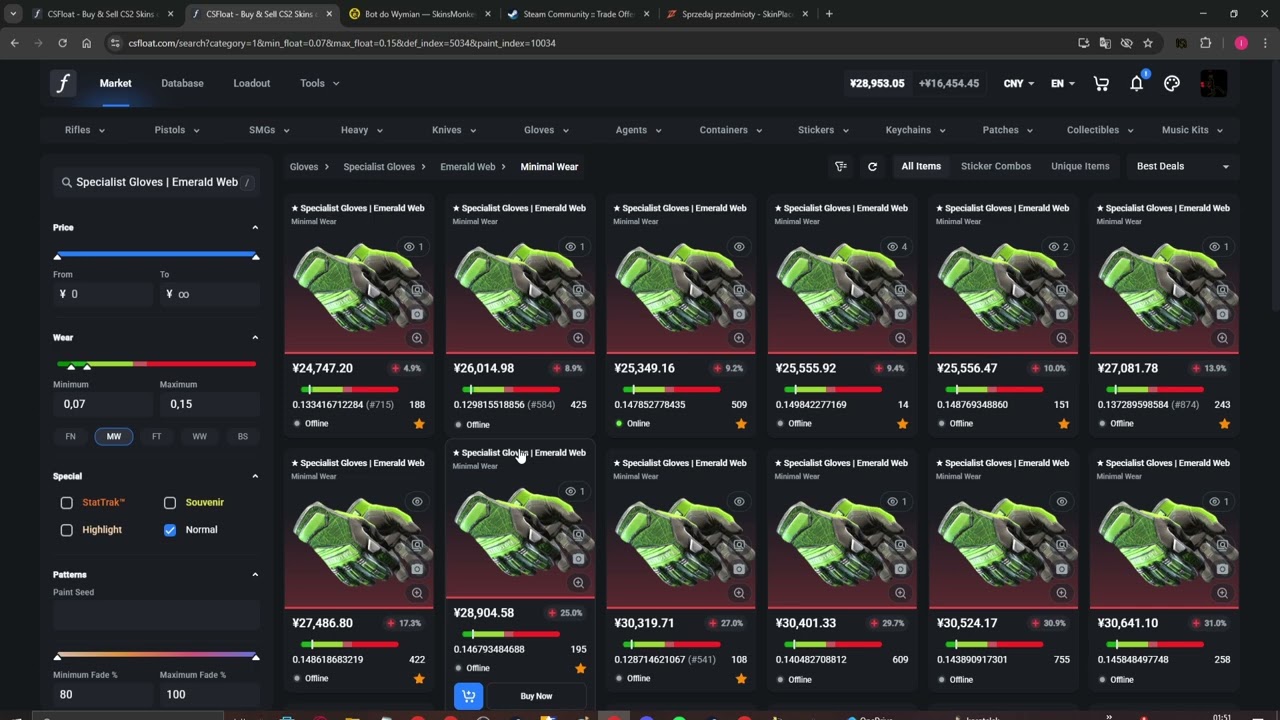
Task: Open the CNY currency dropdown
Action: pos(1019,84)
